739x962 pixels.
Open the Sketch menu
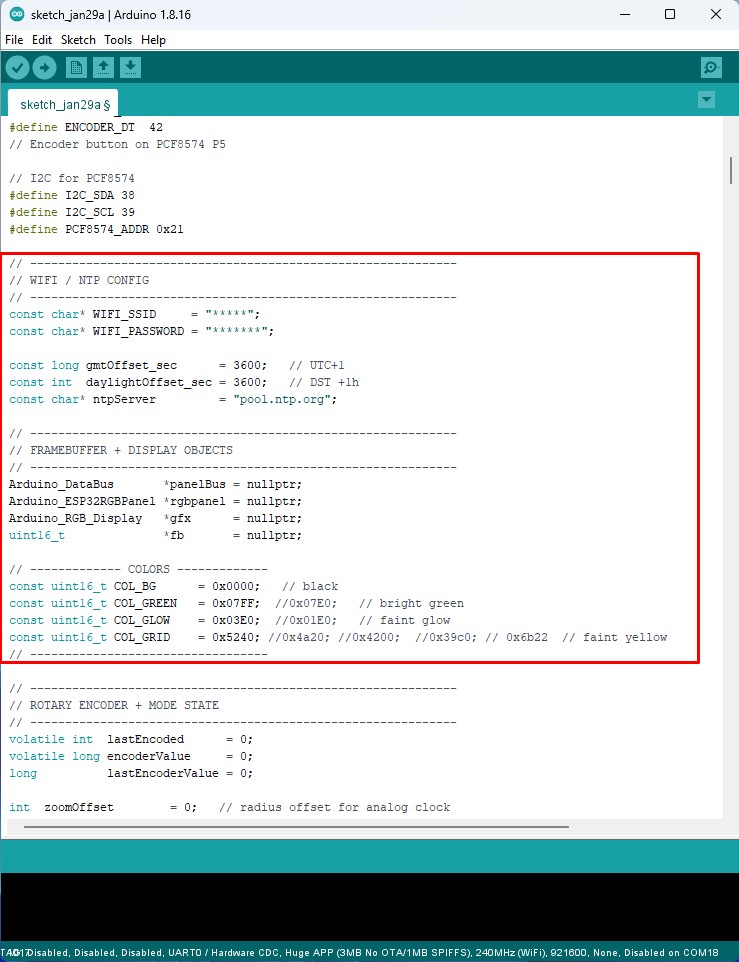78,40
